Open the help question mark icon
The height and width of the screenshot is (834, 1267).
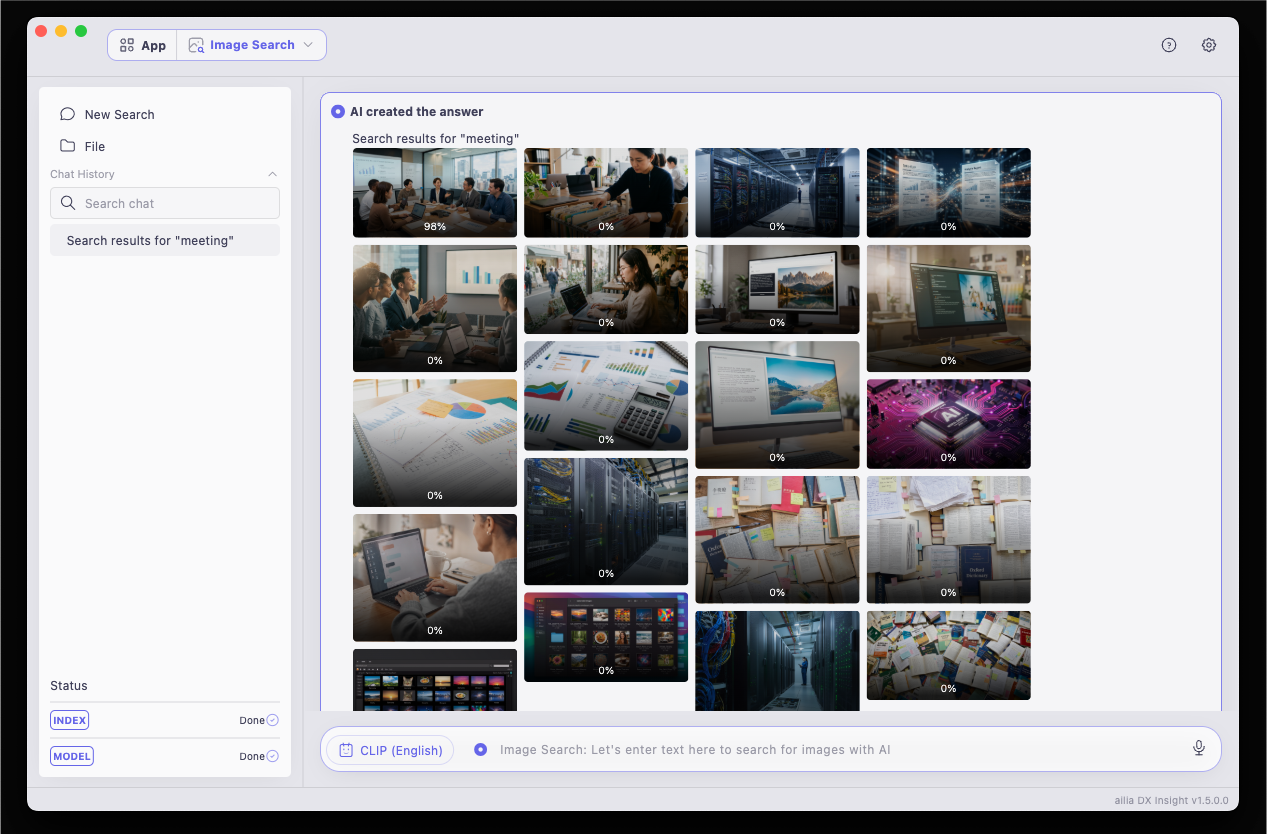(x=1169, y=45)
